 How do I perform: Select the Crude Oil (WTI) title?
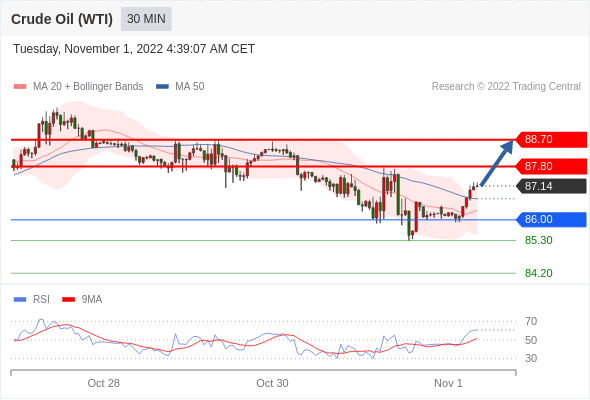(x=62, y=19)
